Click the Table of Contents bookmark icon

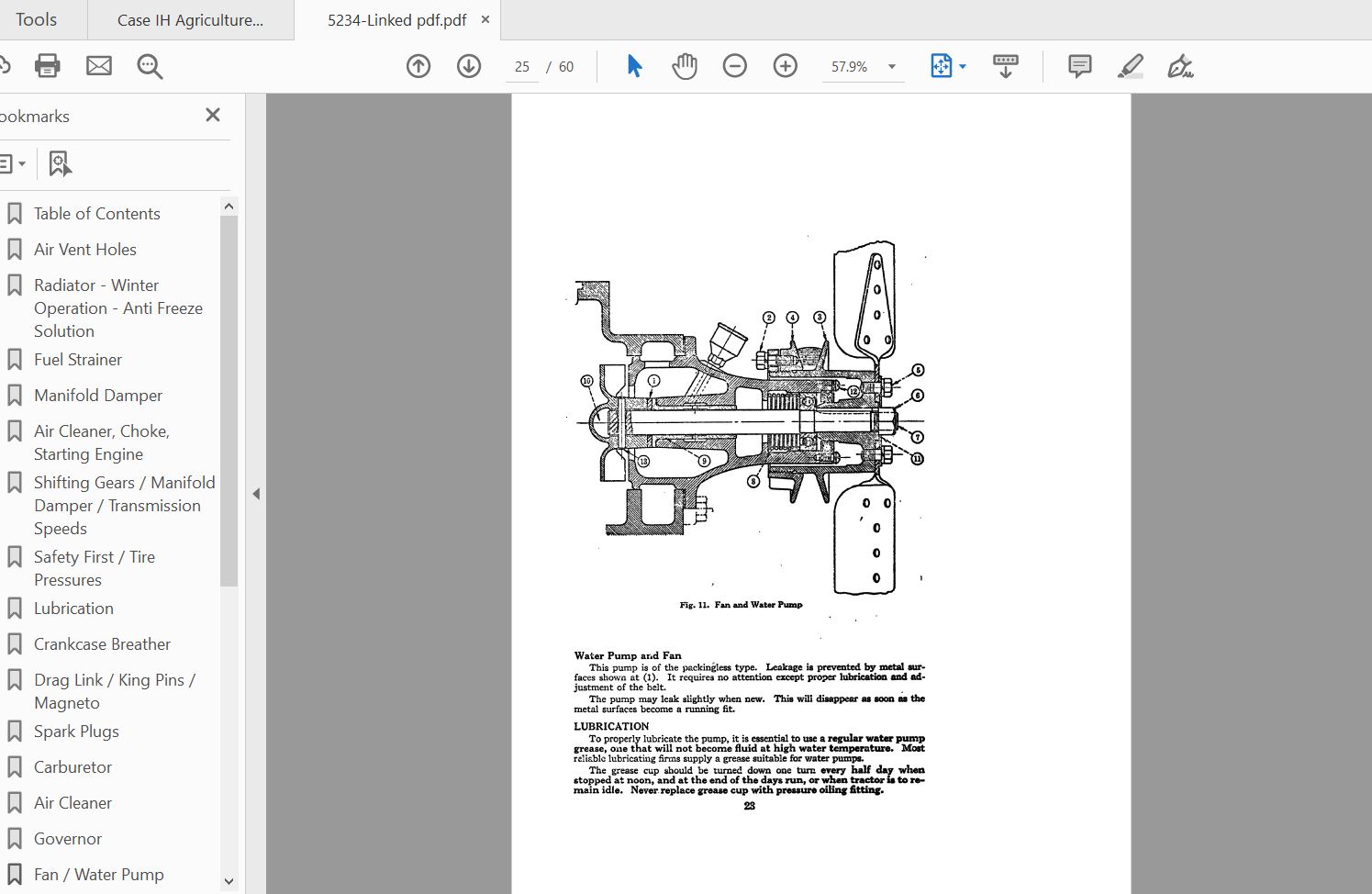[15, 213]
